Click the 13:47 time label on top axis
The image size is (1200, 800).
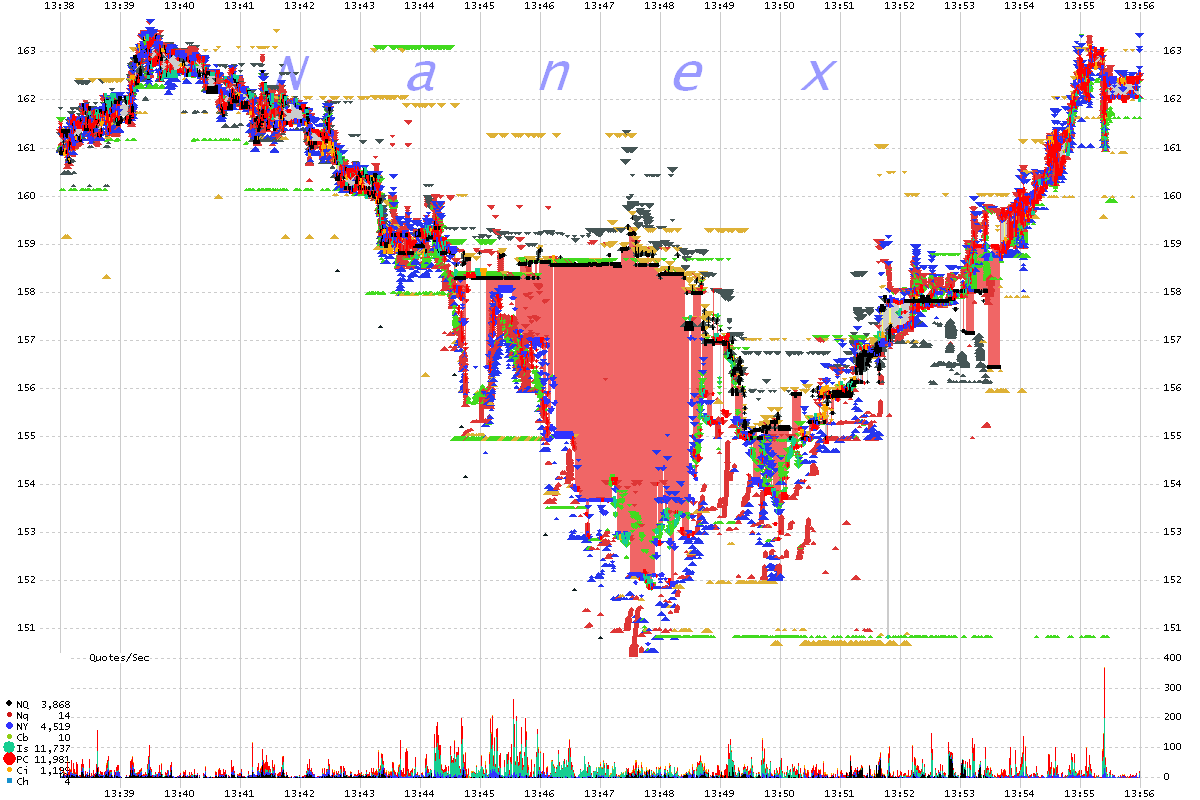[599, 6]
